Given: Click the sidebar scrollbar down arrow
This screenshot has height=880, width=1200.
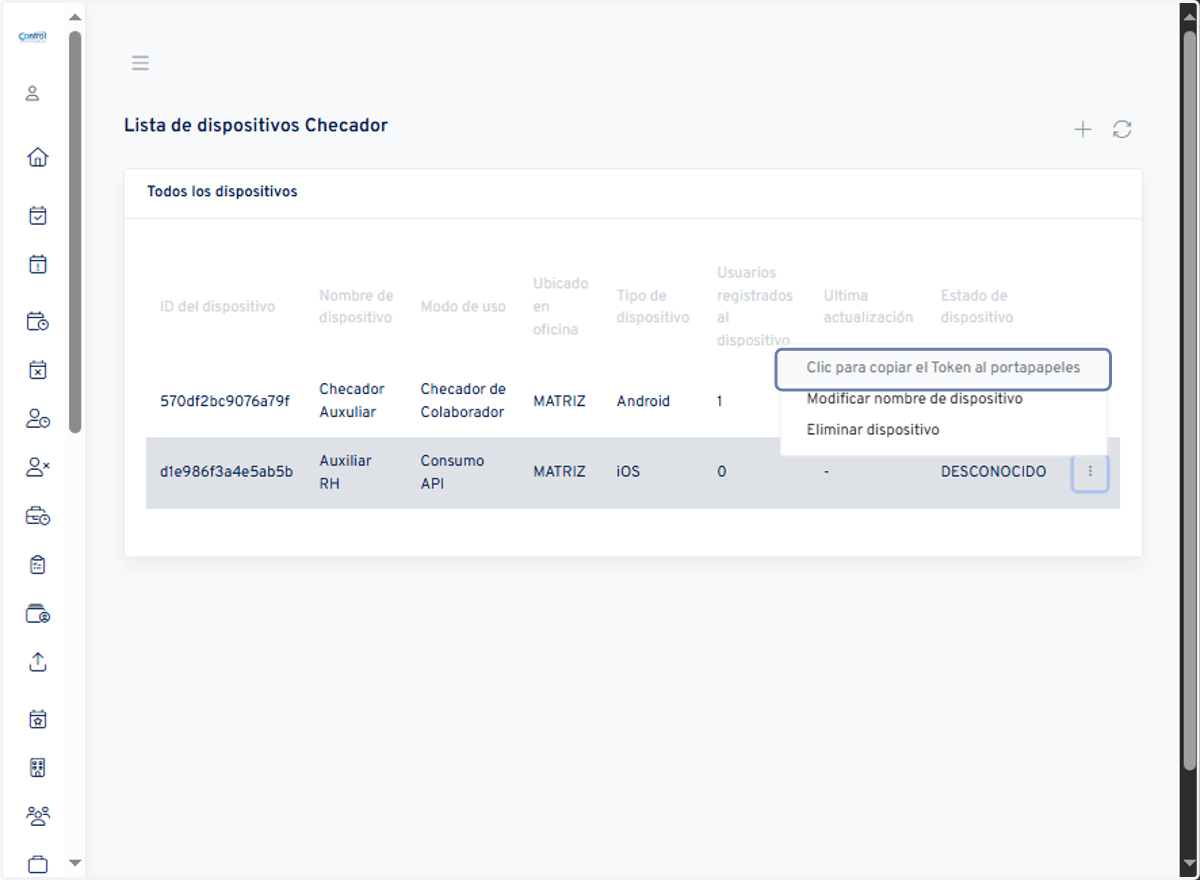Looking at the screenshot, I should [75, 862].
